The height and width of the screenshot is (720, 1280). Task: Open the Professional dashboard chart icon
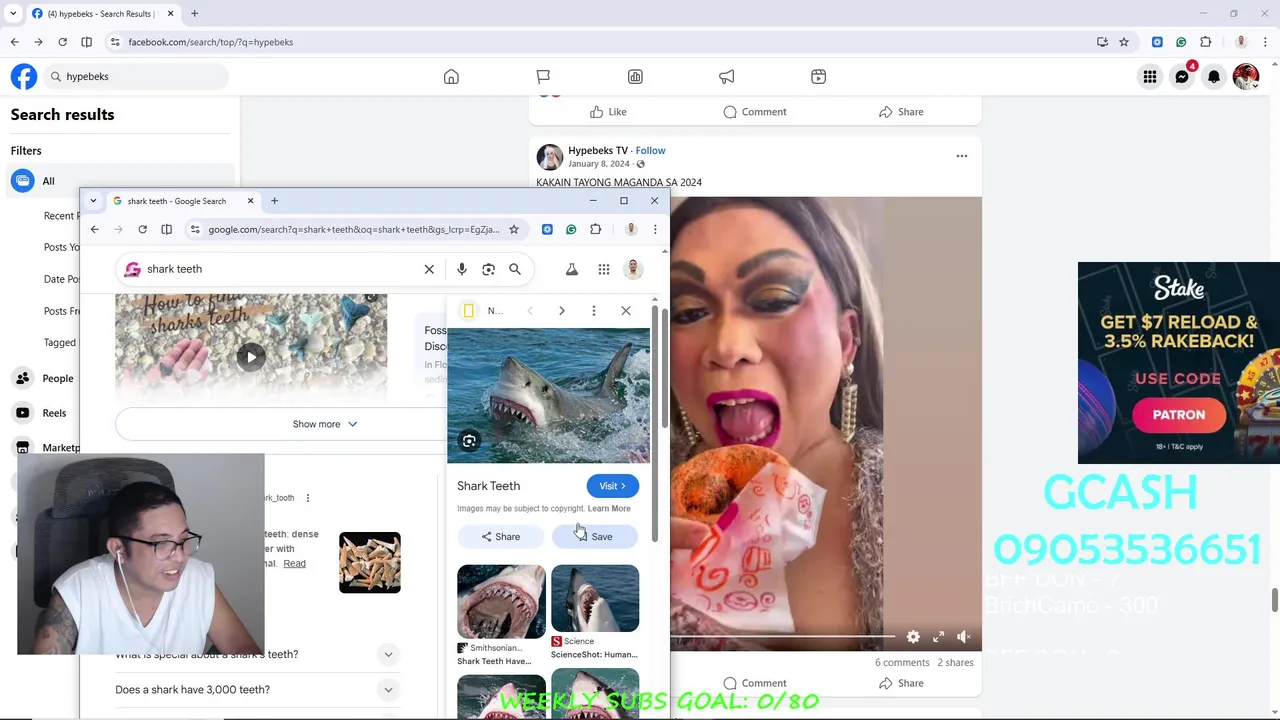[635, 77]
